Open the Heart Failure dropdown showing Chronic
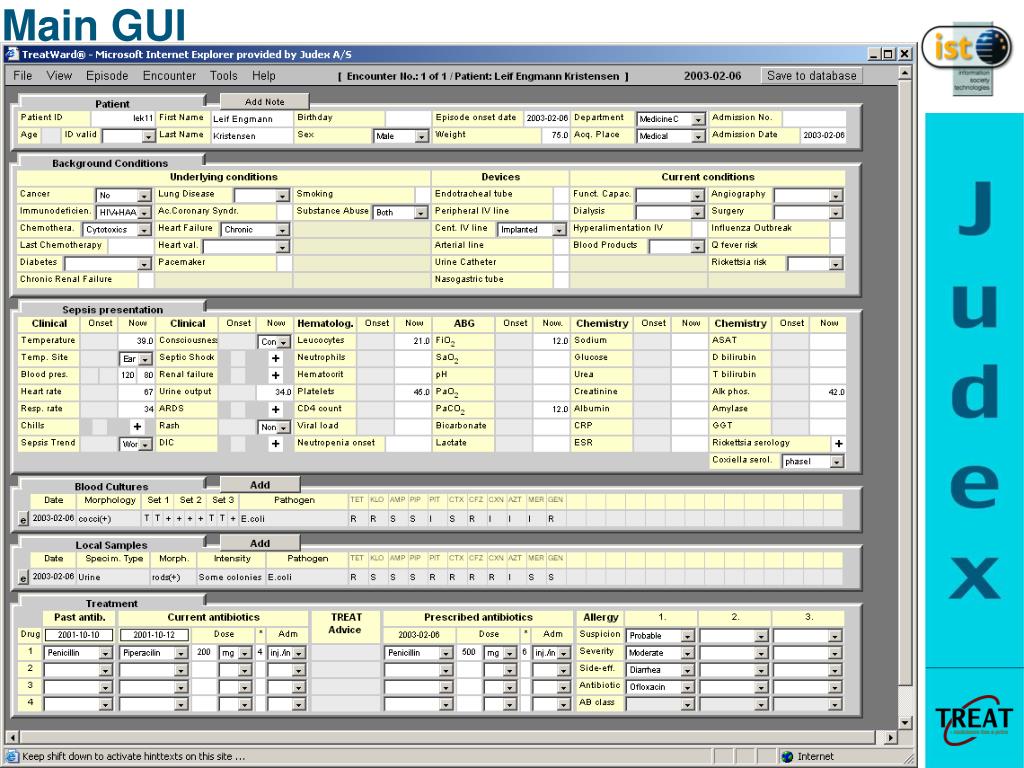The height and width of the screenshot is (768, 1024). tap(255, 230)
